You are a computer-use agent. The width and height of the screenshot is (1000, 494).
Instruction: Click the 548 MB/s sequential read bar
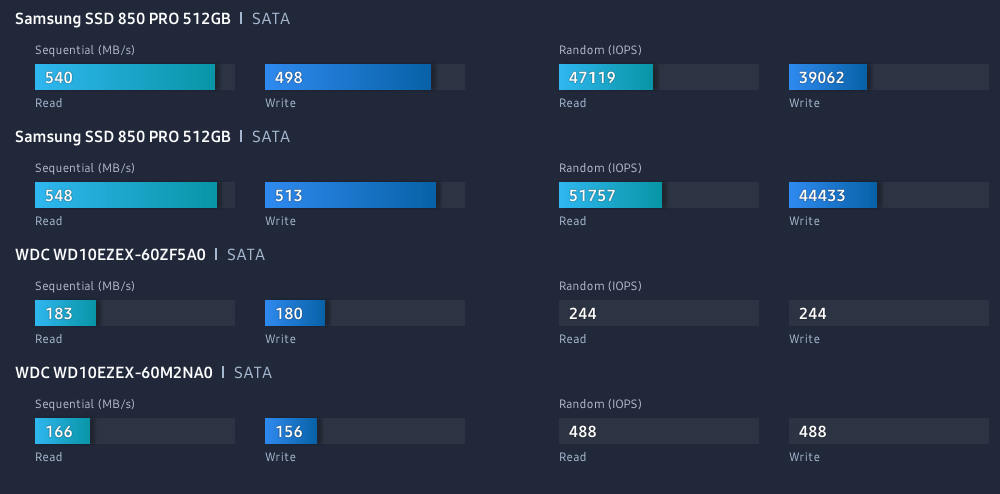[126, 195]
